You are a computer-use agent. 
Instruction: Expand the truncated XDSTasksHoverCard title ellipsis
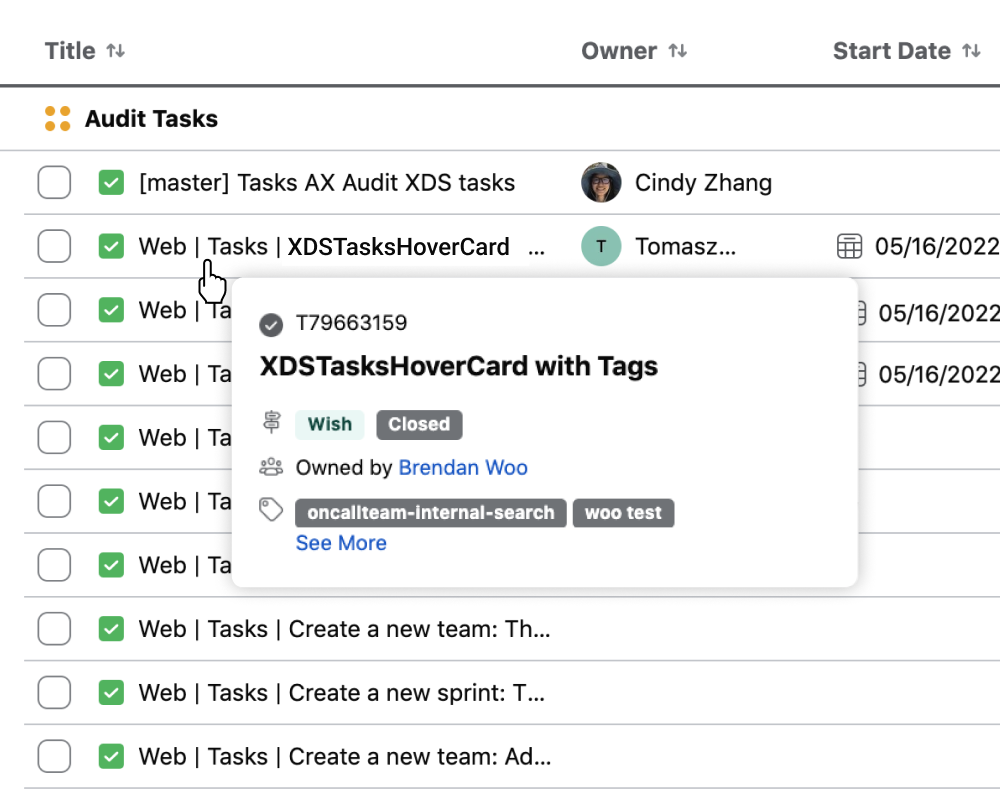(536, 248)
